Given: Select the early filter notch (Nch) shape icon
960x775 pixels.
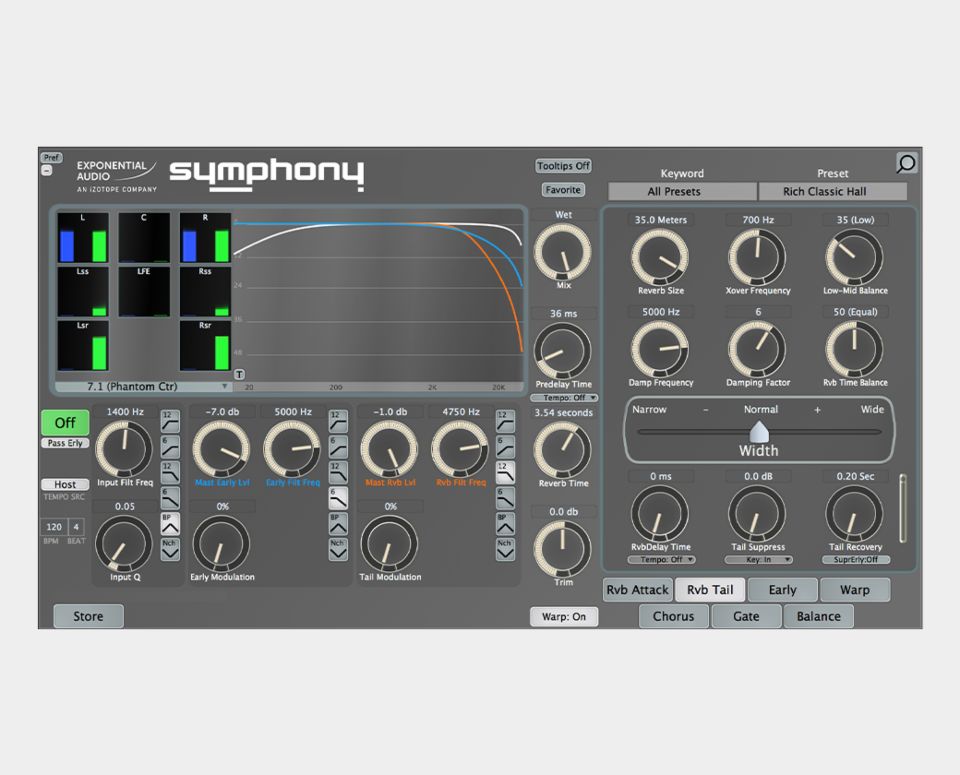Looking at the screenshot, I should [338, 548].
